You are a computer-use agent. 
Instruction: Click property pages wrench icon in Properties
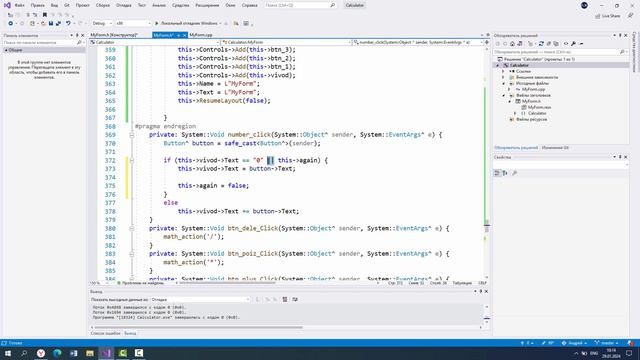(514, 173)
